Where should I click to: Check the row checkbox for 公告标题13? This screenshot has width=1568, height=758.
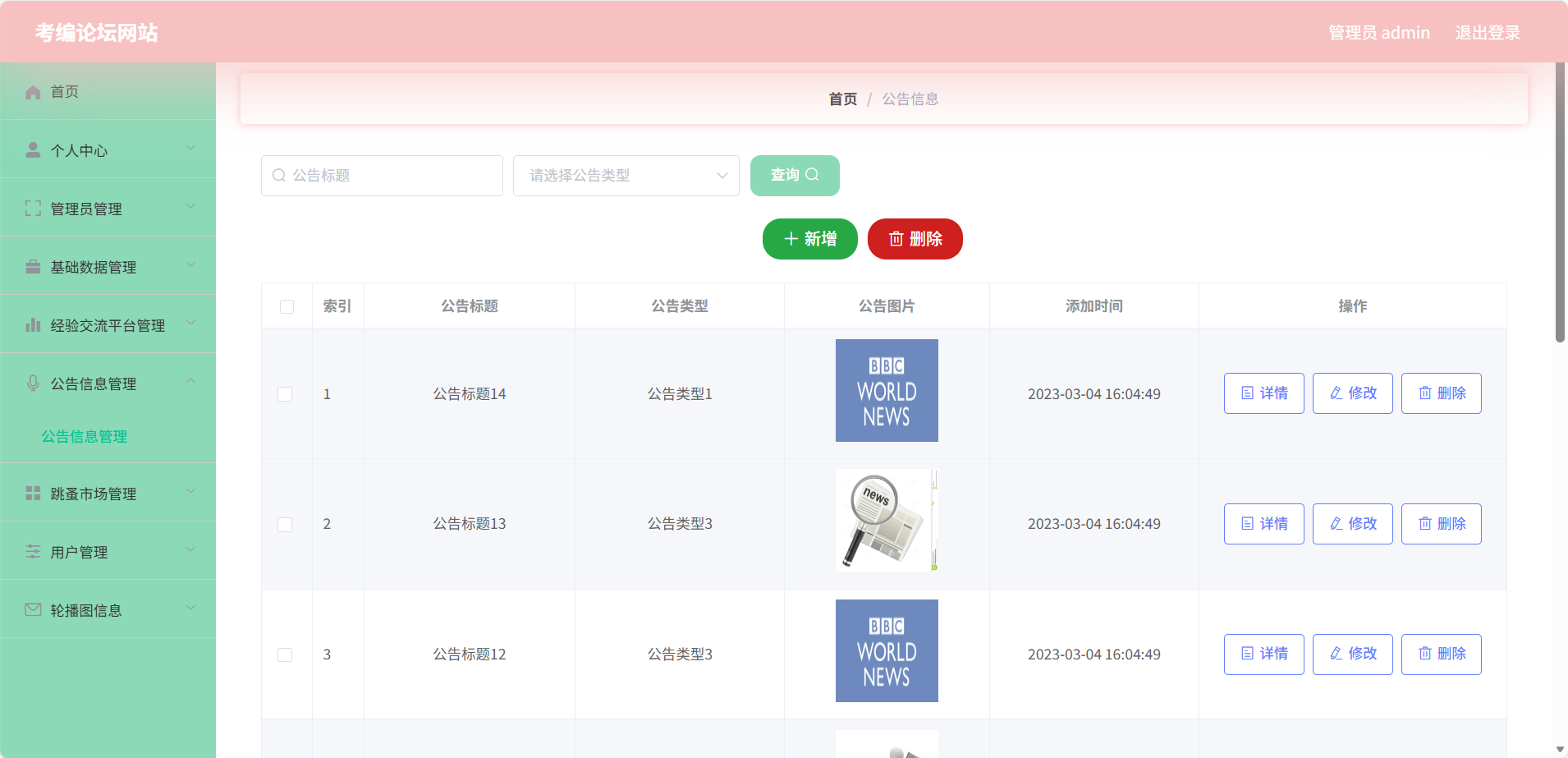[285, 524]
